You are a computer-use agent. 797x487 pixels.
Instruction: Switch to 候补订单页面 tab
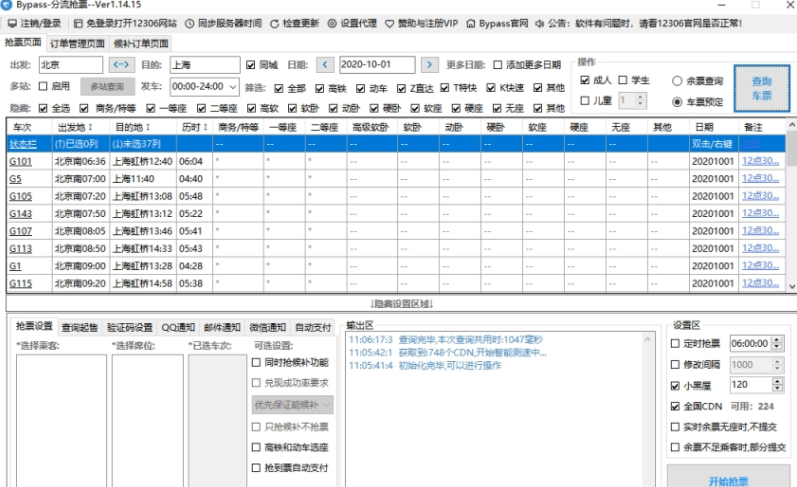[141, 44]
